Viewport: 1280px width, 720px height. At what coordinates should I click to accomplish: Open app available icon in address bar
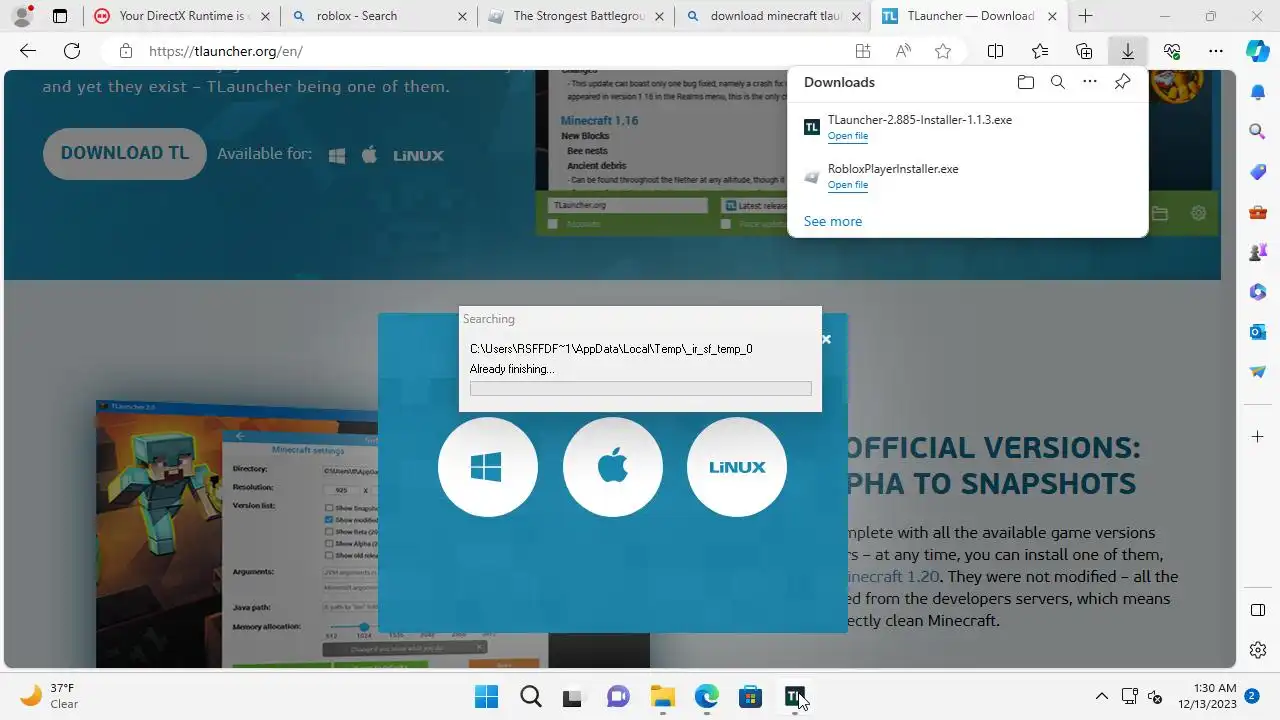[863, 51]
